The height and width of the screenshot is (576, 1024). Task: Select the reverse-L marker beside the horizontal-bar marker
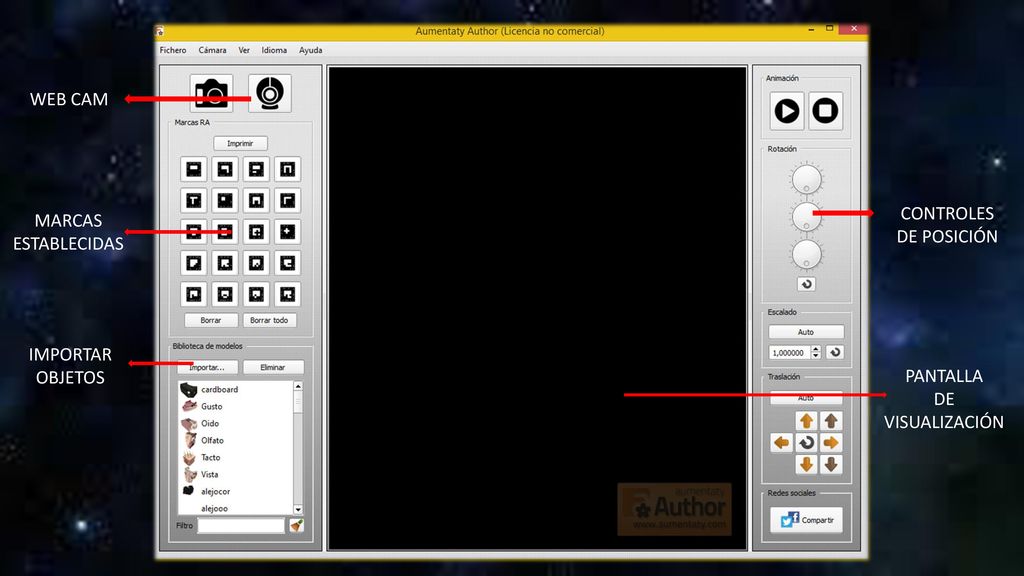(225, 169)
